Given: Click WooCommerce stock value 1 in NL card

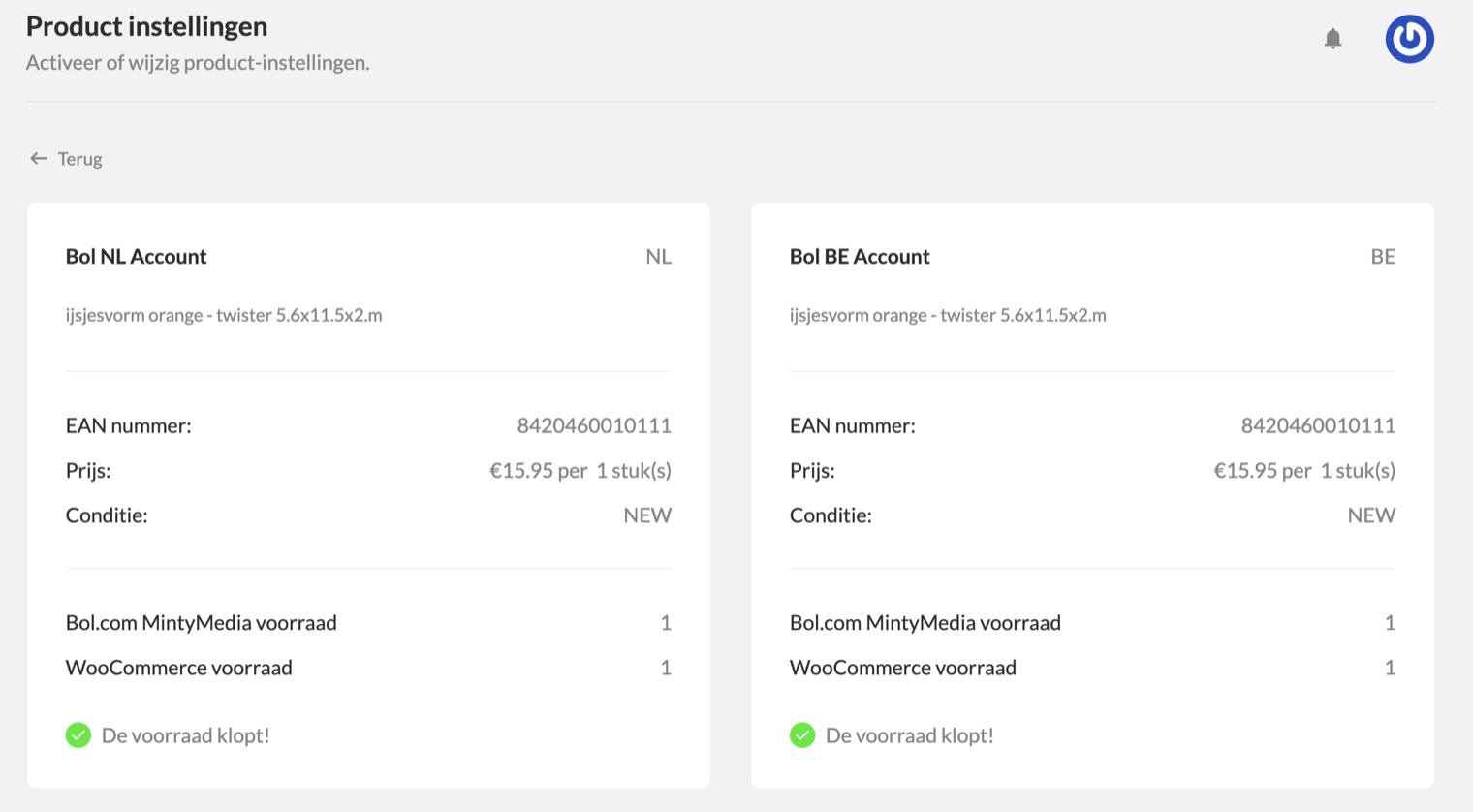Looking at the screenshot, I should (x=666, y=668).
